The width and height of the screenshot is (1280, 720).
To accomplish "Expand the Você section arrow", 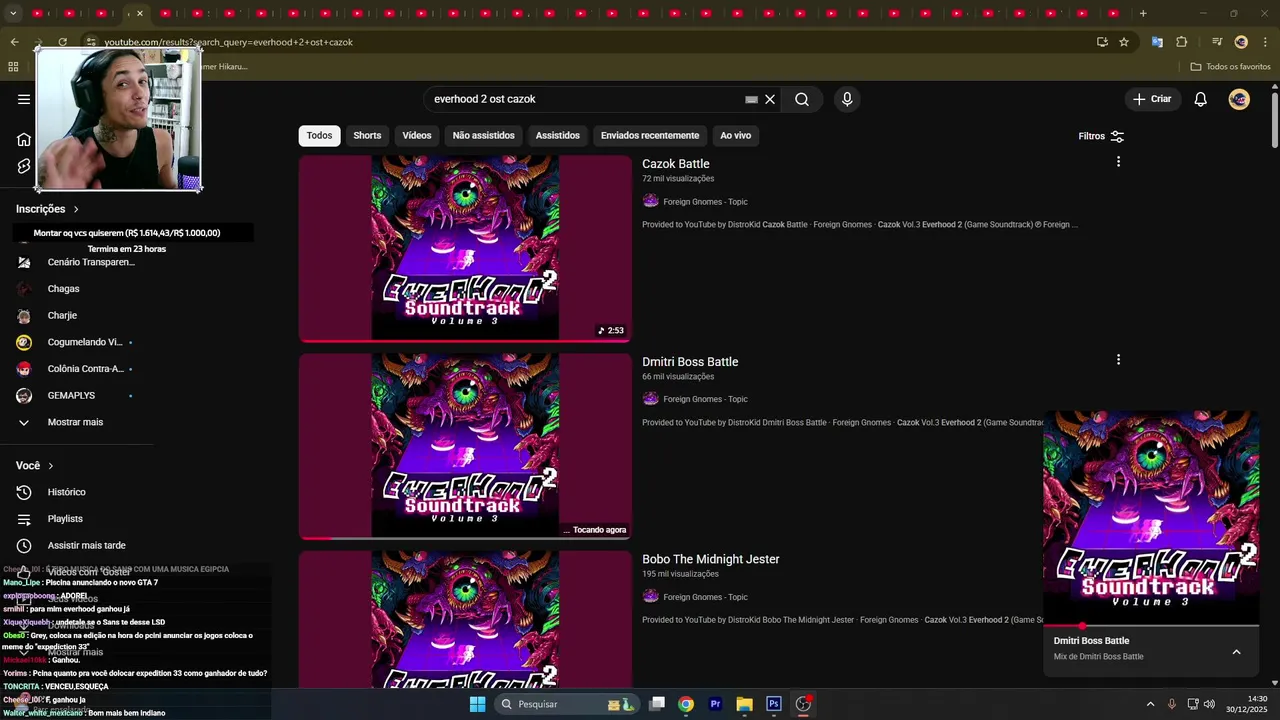I will [x=51, y=466].
